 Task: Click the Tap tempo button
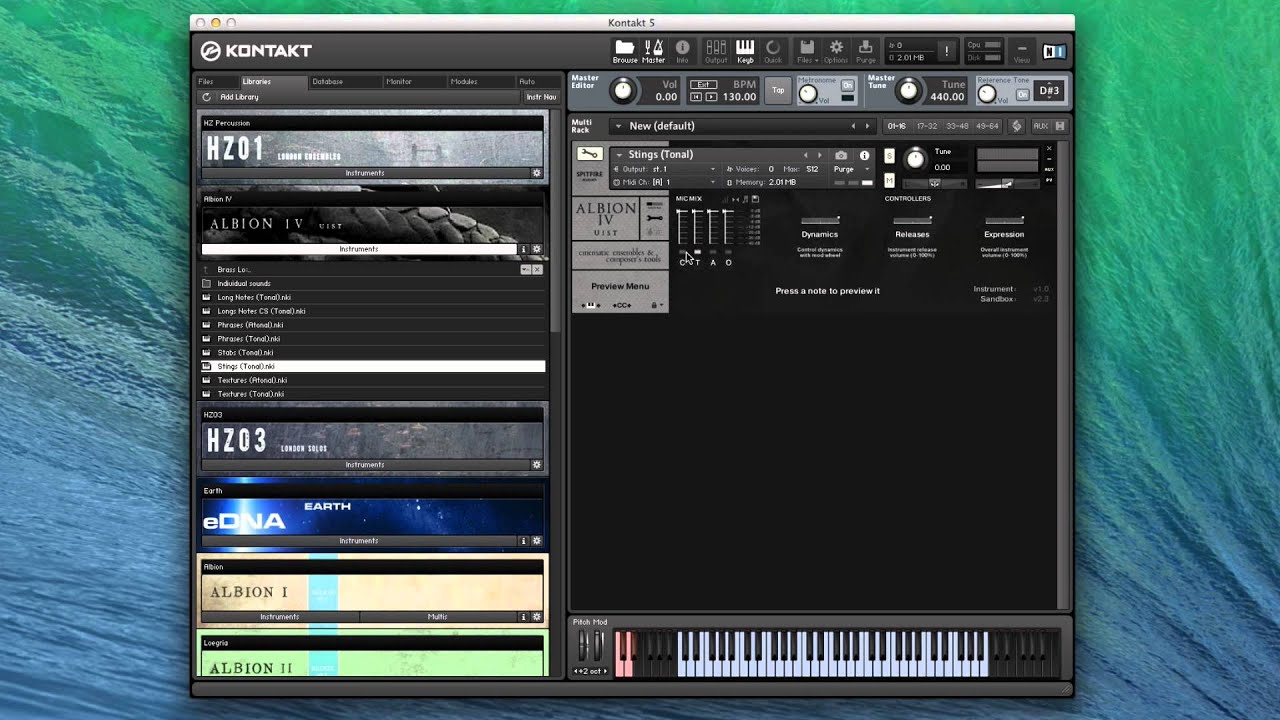click(x=778, y=91)
